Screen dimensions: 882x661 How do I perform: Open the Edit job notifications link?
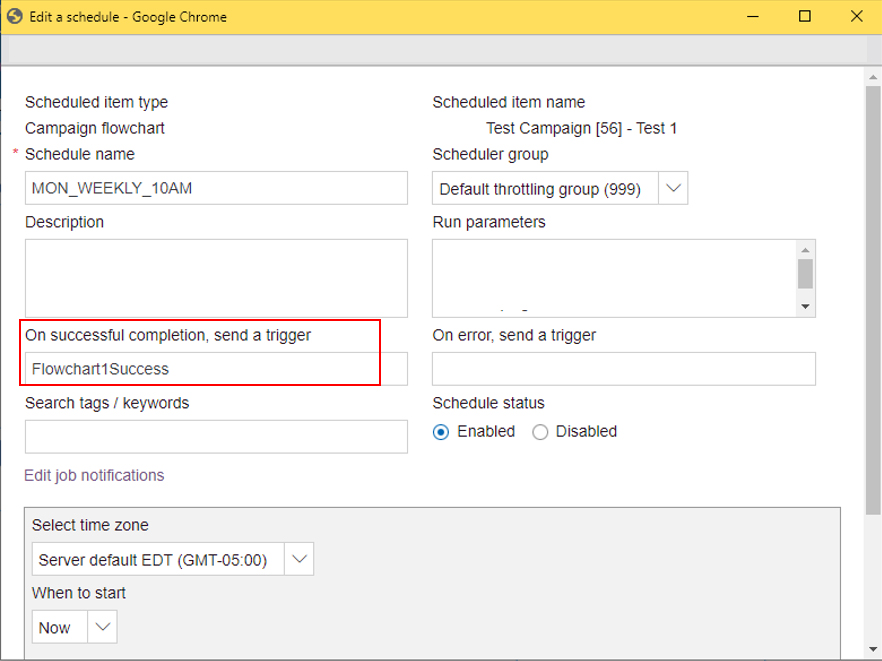click(x=94, y=475)
